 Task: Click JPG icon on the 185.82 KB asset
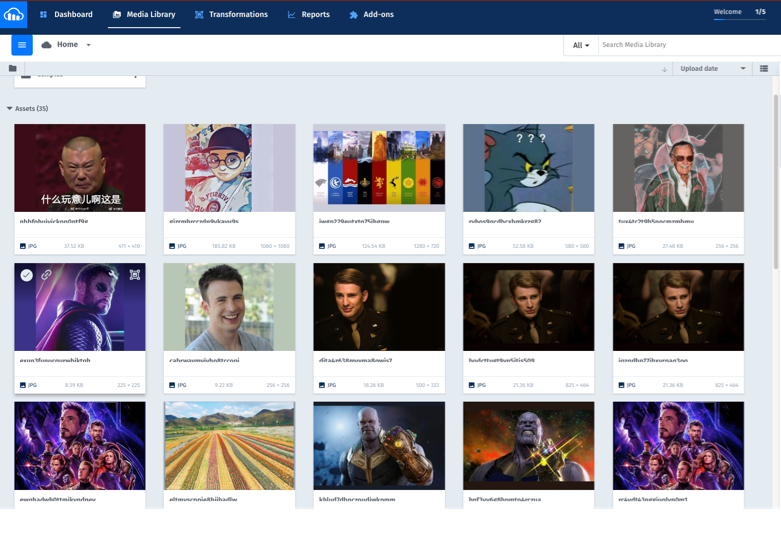click(172, 246)
